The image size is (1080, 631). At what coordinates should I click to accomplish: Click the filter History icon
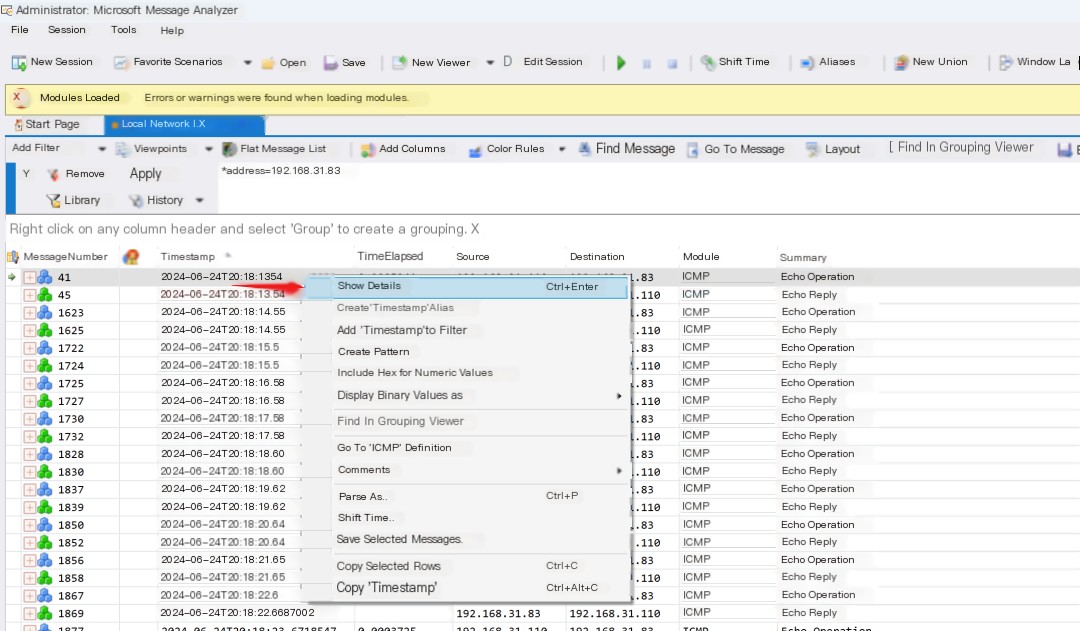[x=136, y=200]
